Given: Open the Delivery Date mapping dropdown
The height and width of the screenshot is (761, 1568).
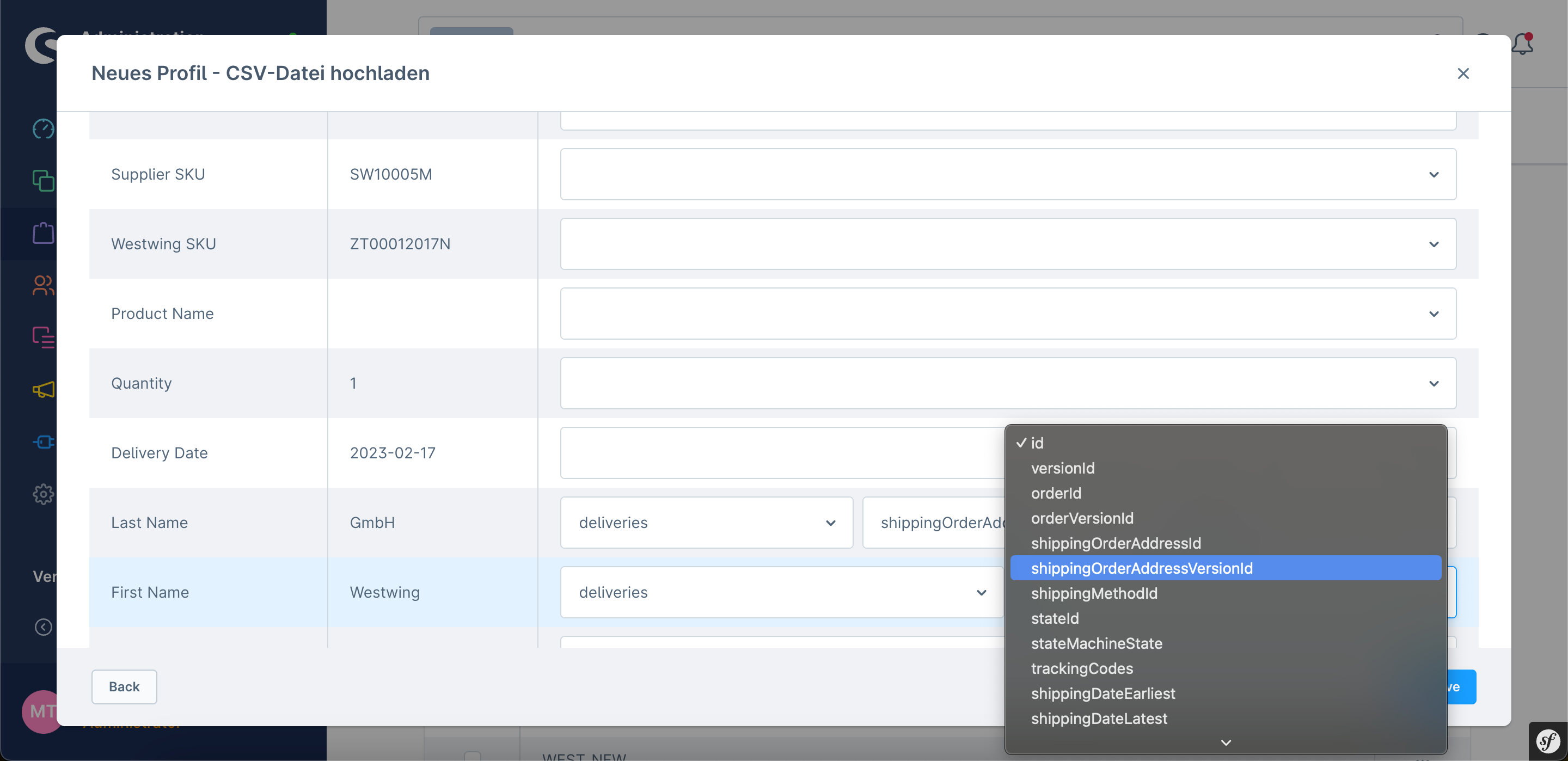Looking at the screenshot, I should pos(782,453).
